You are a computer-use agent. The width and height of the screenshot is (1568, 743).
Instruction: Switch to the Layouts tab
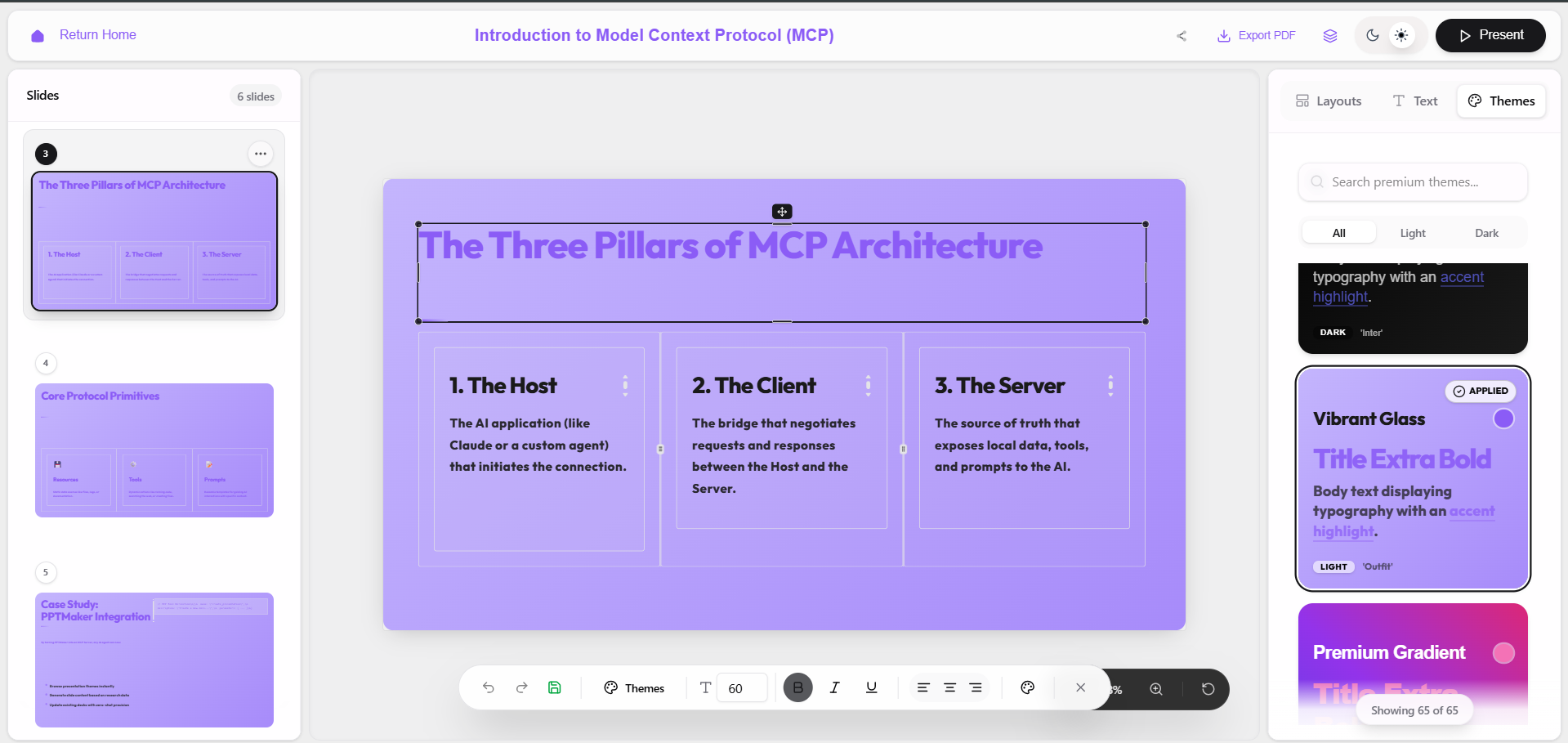click(x=1329, y=101)
